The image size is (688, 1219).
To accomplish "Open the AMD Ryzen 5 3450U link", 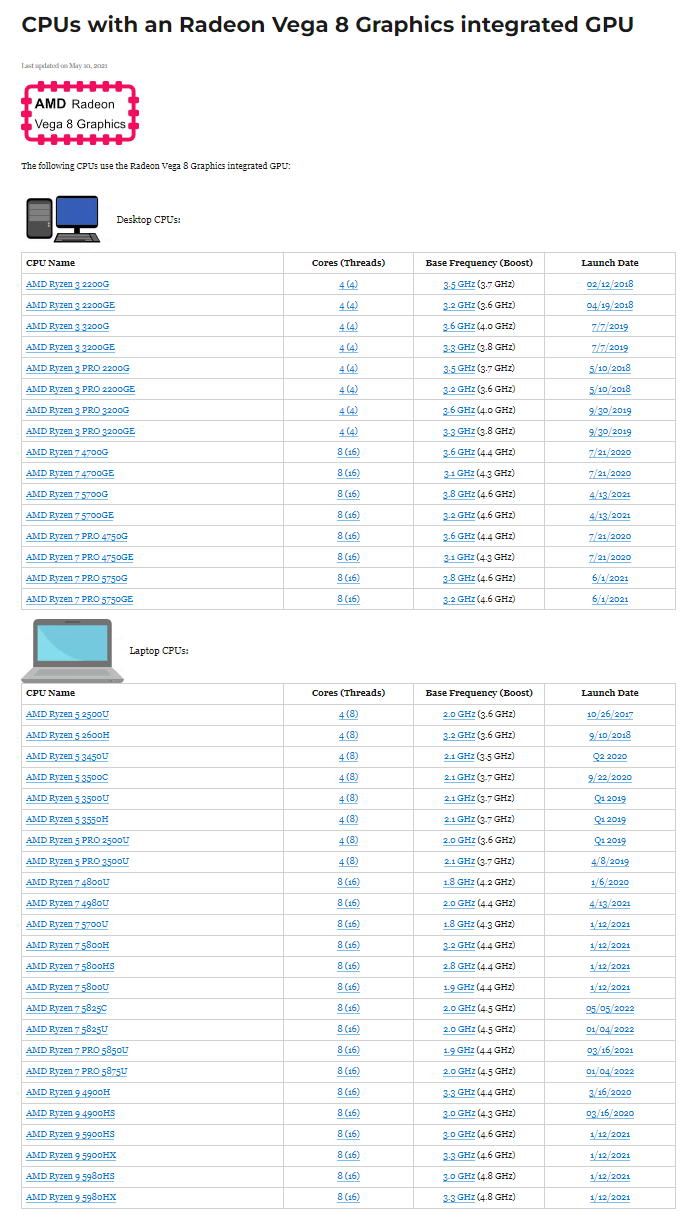I will [x=67, y=757].
